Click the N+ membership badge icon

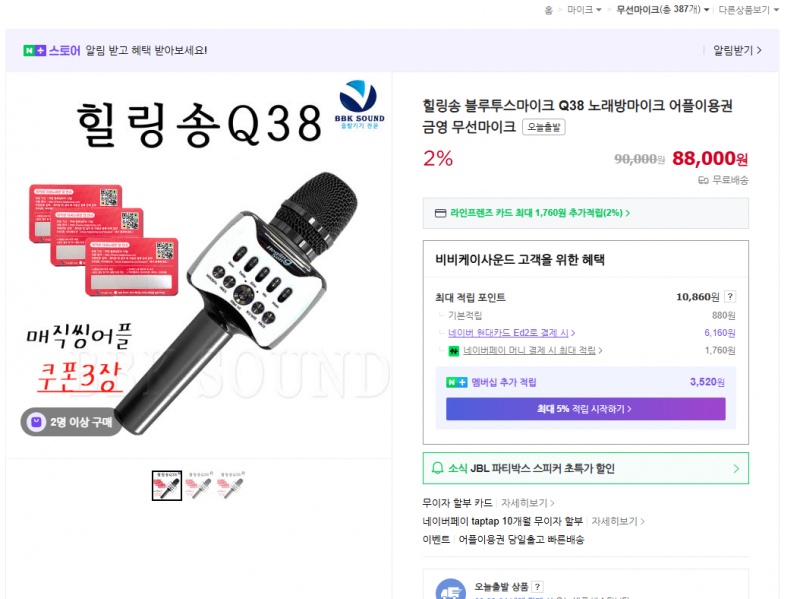tap(456, 382)
